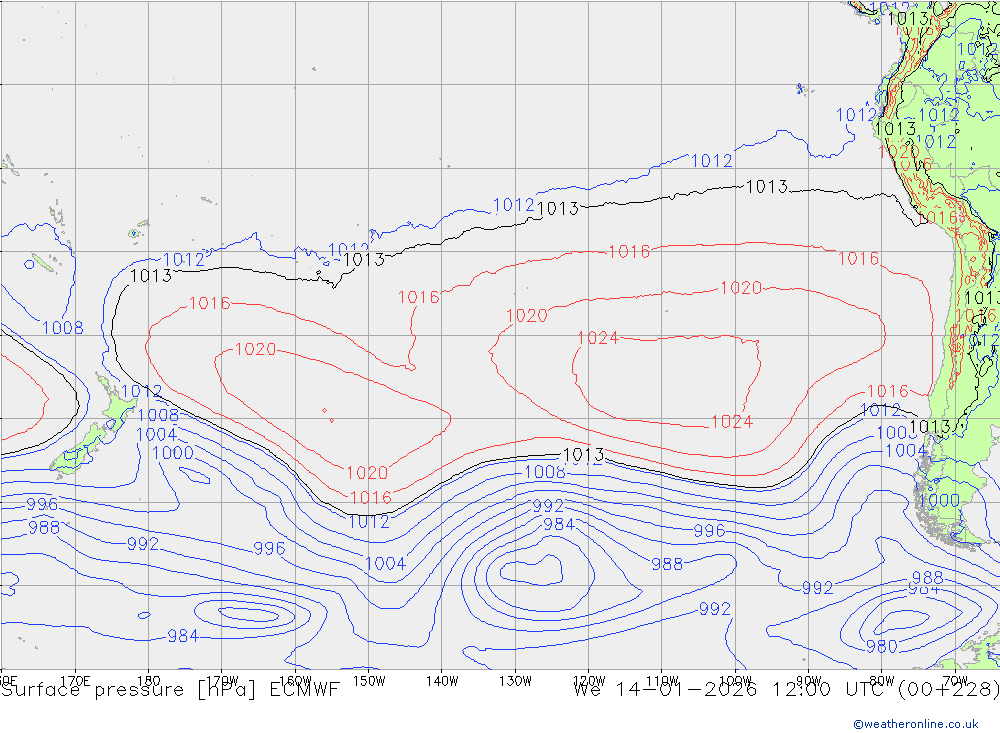Screen dimensions: 1000x733
Task: Click the 1024 label beside the 1020 label
Action: coord(598,338)
